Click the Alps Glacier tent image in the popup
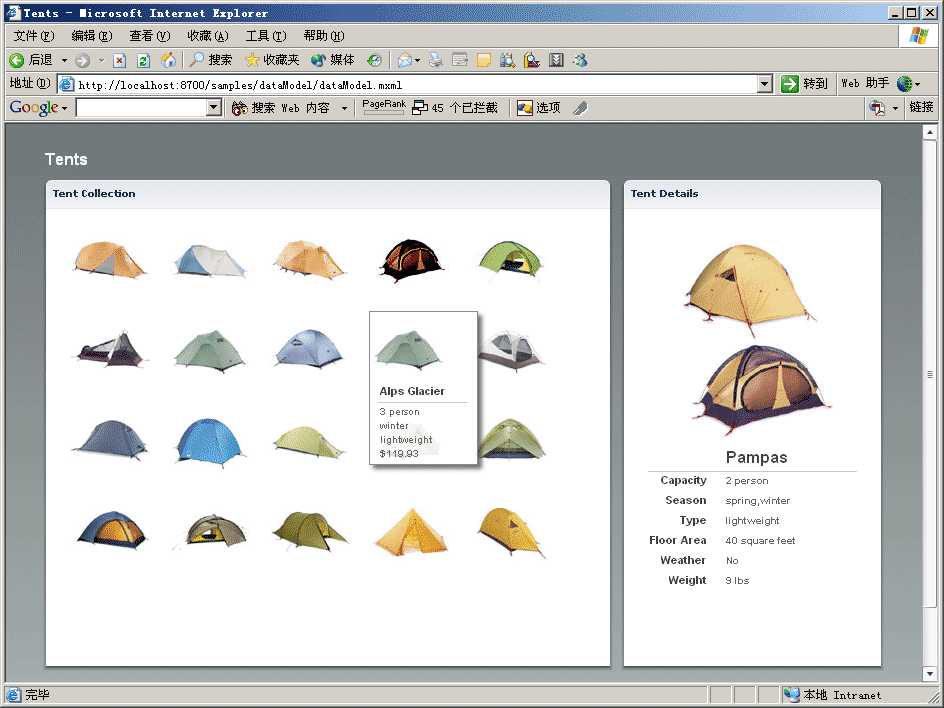 coord(409,349)
